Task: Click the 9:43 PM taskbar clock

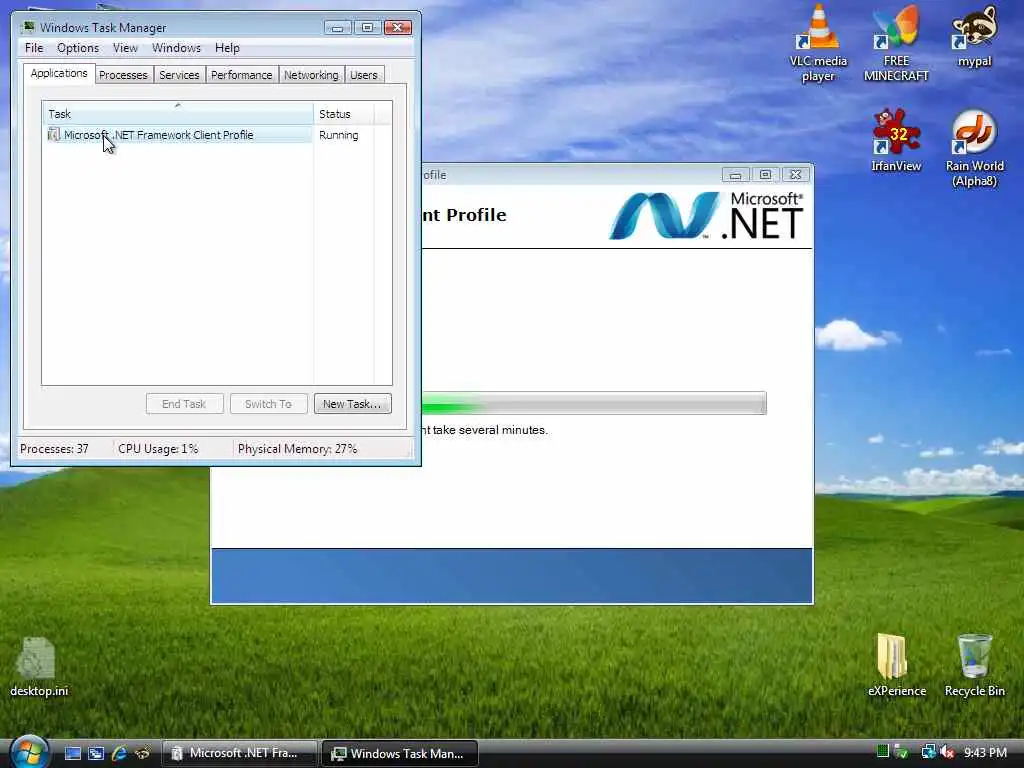Action: point(985,752)
